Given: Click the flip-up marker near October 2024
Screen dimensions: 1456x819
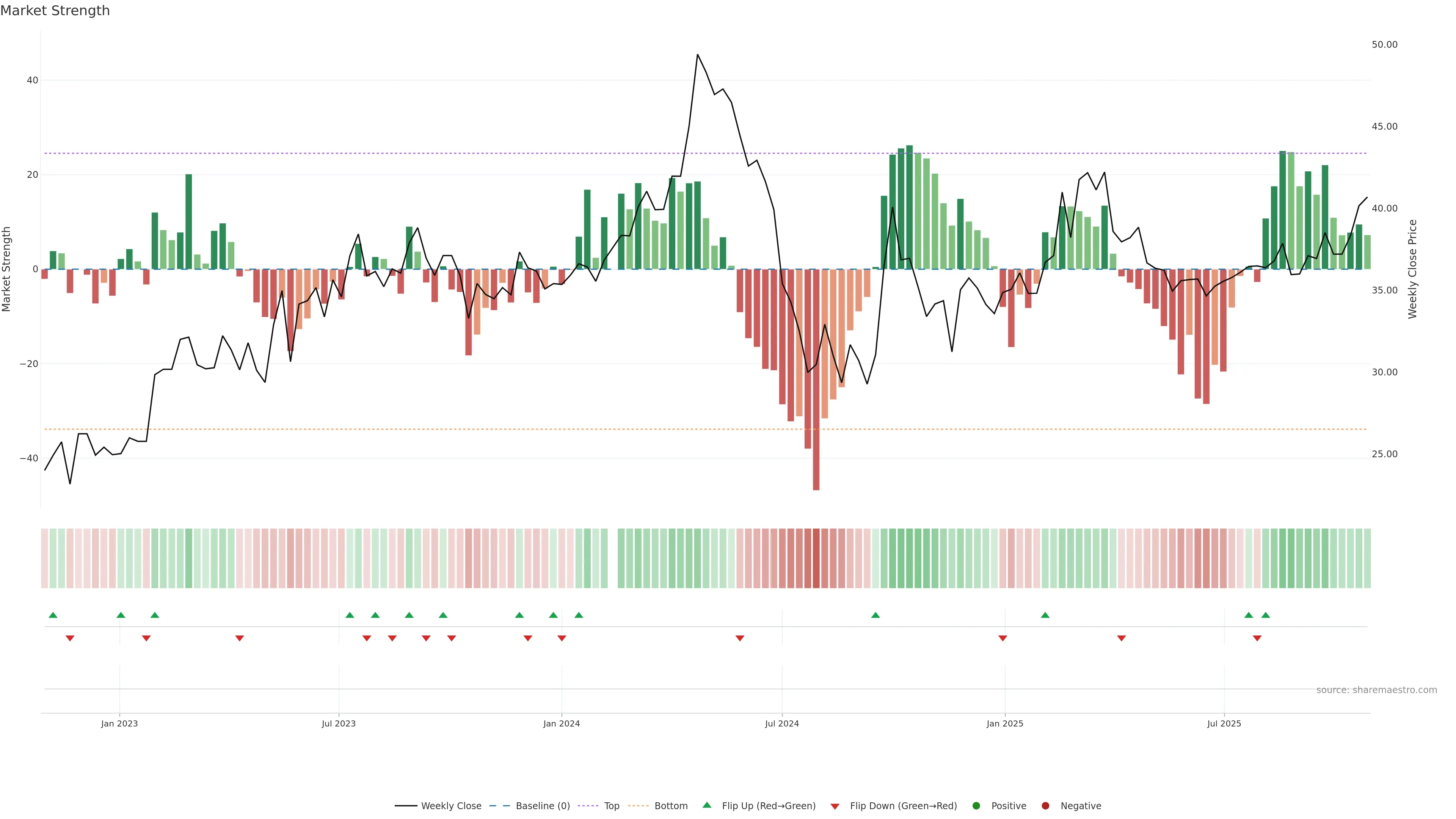Looking at the screenshot, I should 875,615.
